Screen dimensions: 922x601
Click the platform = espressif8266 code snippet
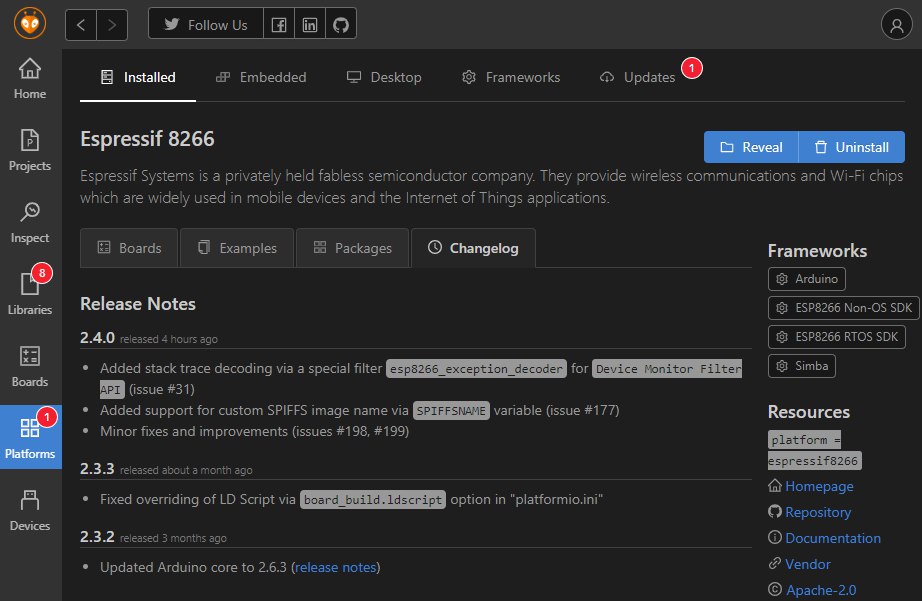[x=814, y=450]
